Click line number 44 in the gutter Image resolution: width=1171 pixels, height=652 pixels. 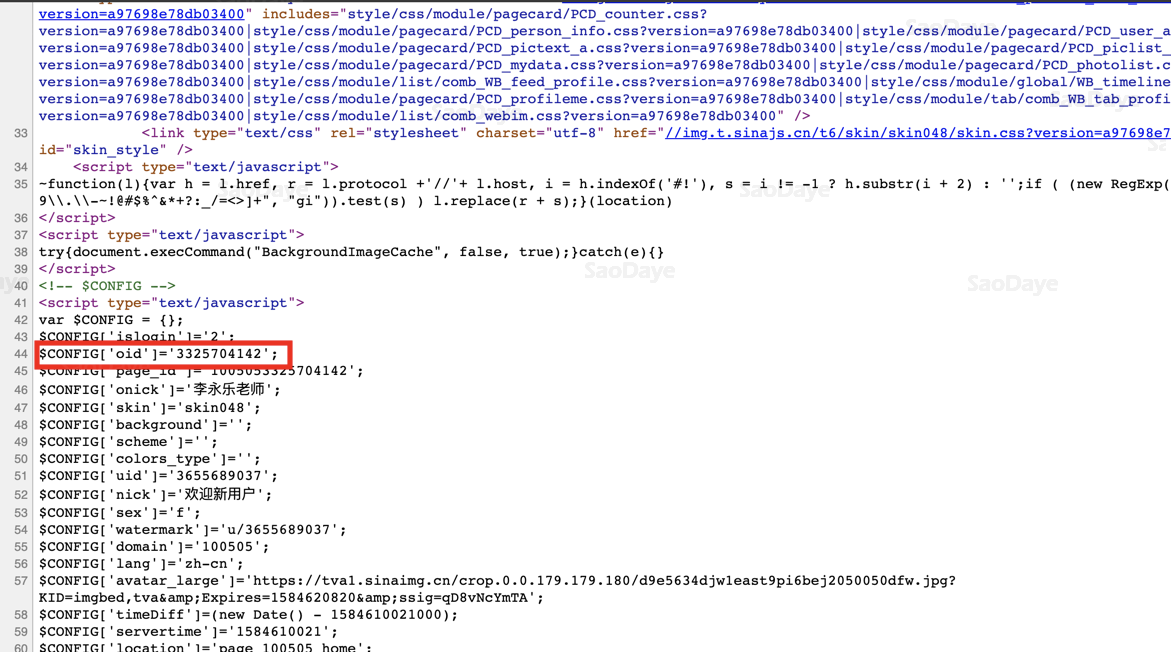20,354
